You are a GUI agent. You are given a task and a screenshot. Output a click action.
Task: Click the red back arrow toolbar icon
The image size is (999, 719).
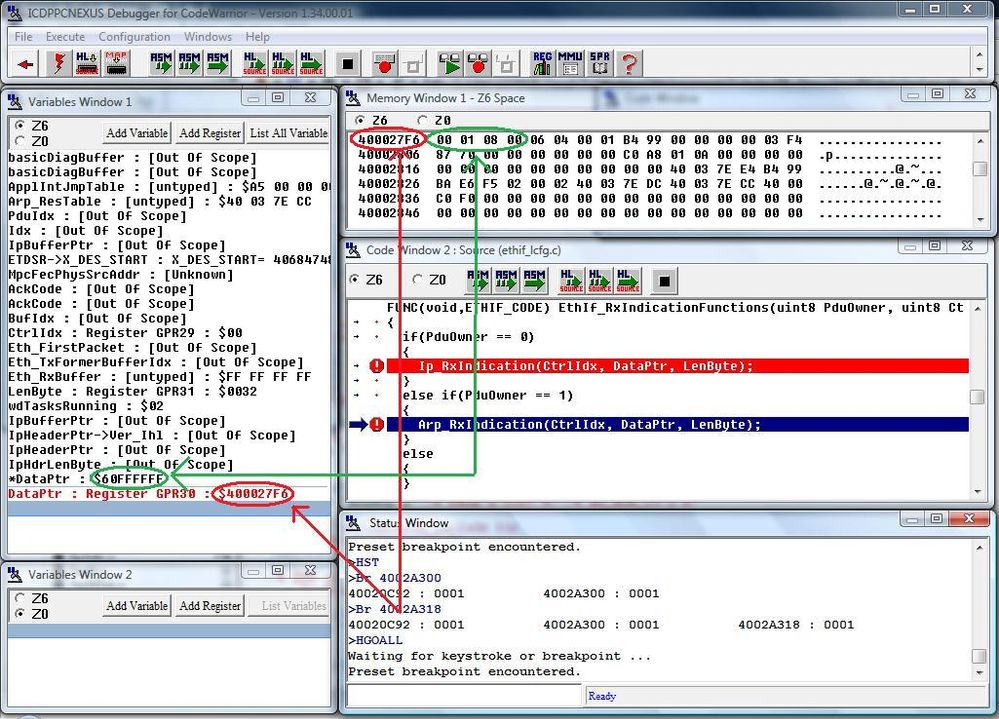tap(25, 64)
